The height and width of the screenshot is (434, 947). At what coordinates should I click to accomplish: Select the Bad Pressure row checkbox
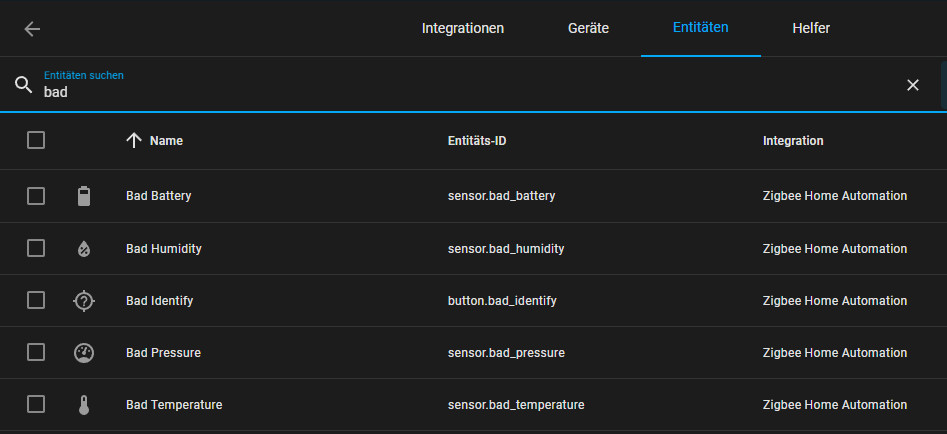[36, 352]
